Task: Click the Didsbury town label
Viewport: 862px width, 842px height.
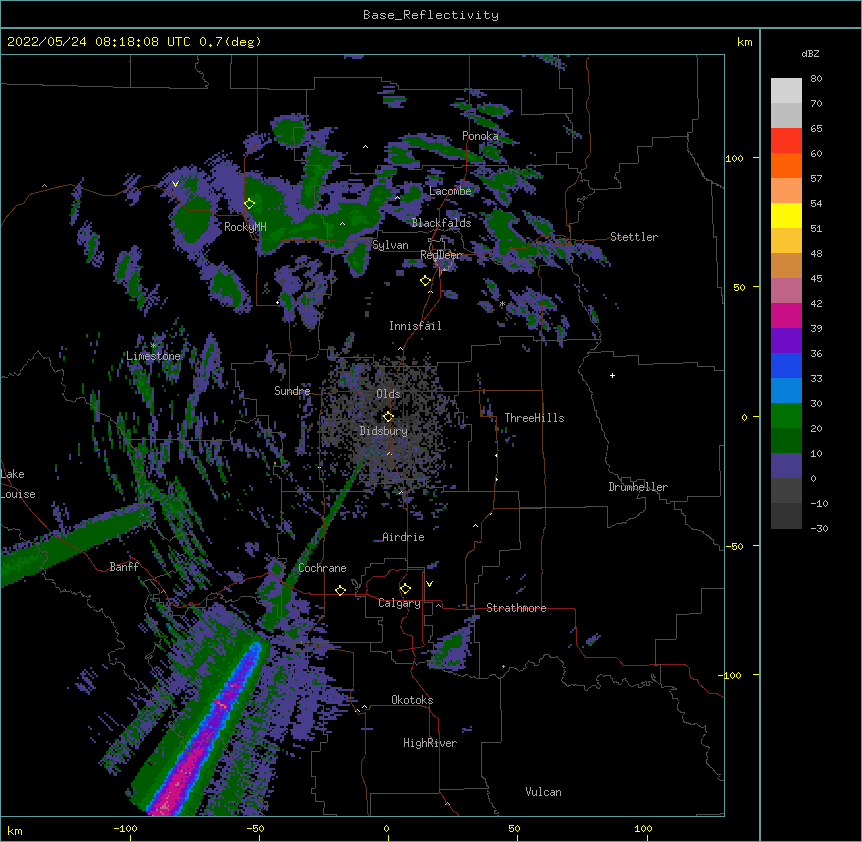Action: [384, 431]
